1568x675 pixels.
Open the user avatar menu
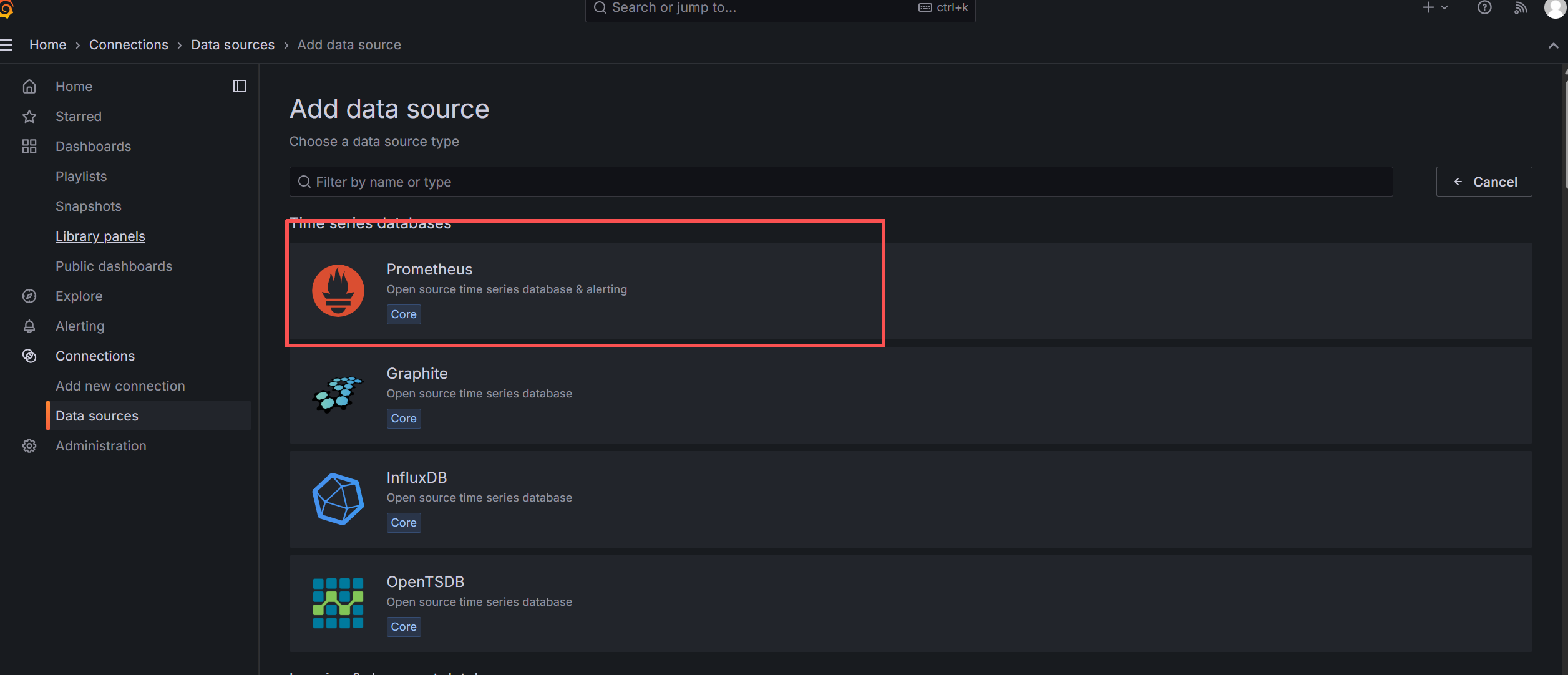[1555, 8]
